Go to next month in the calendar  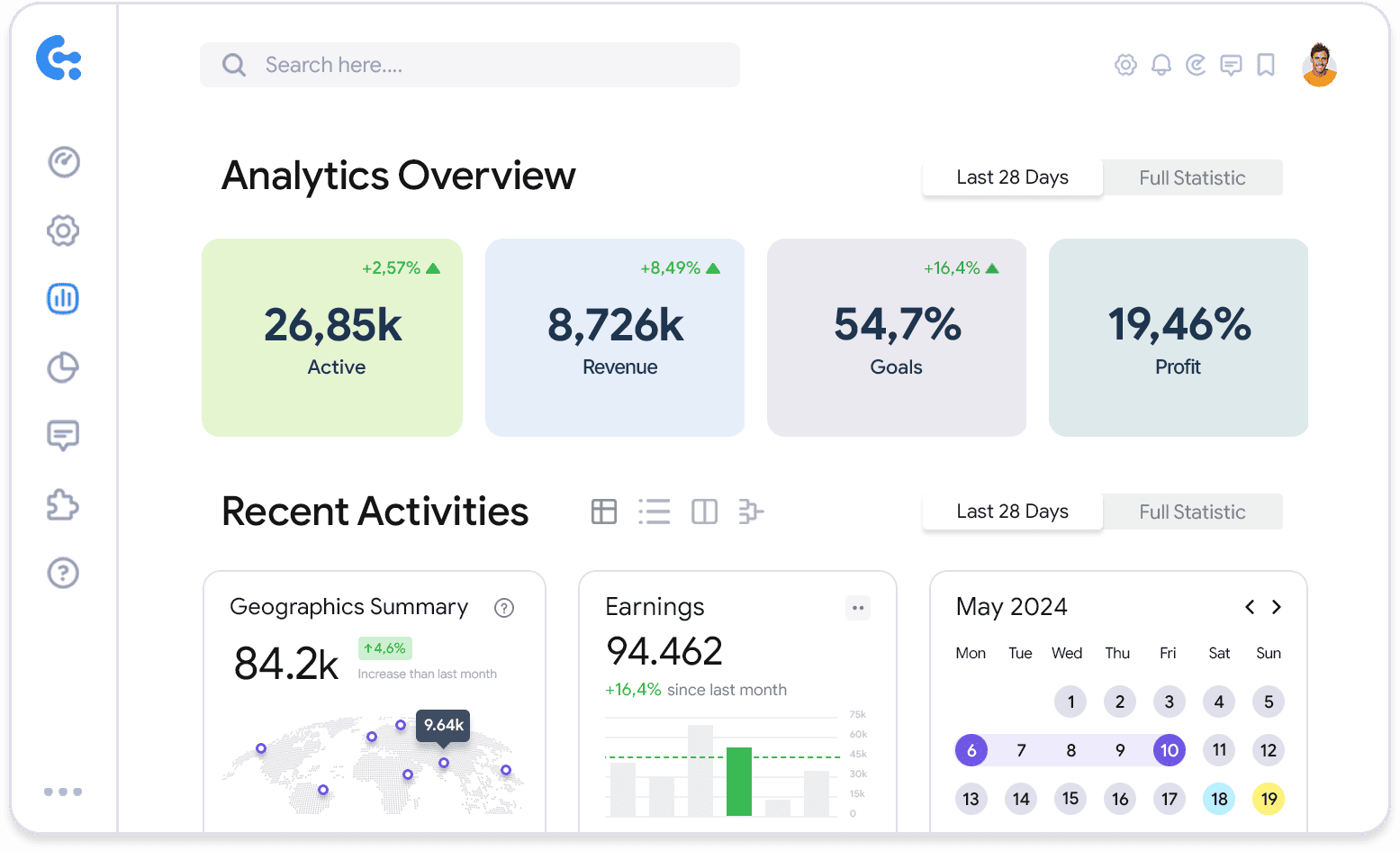pyautogui.click(x=1276, y=607)
